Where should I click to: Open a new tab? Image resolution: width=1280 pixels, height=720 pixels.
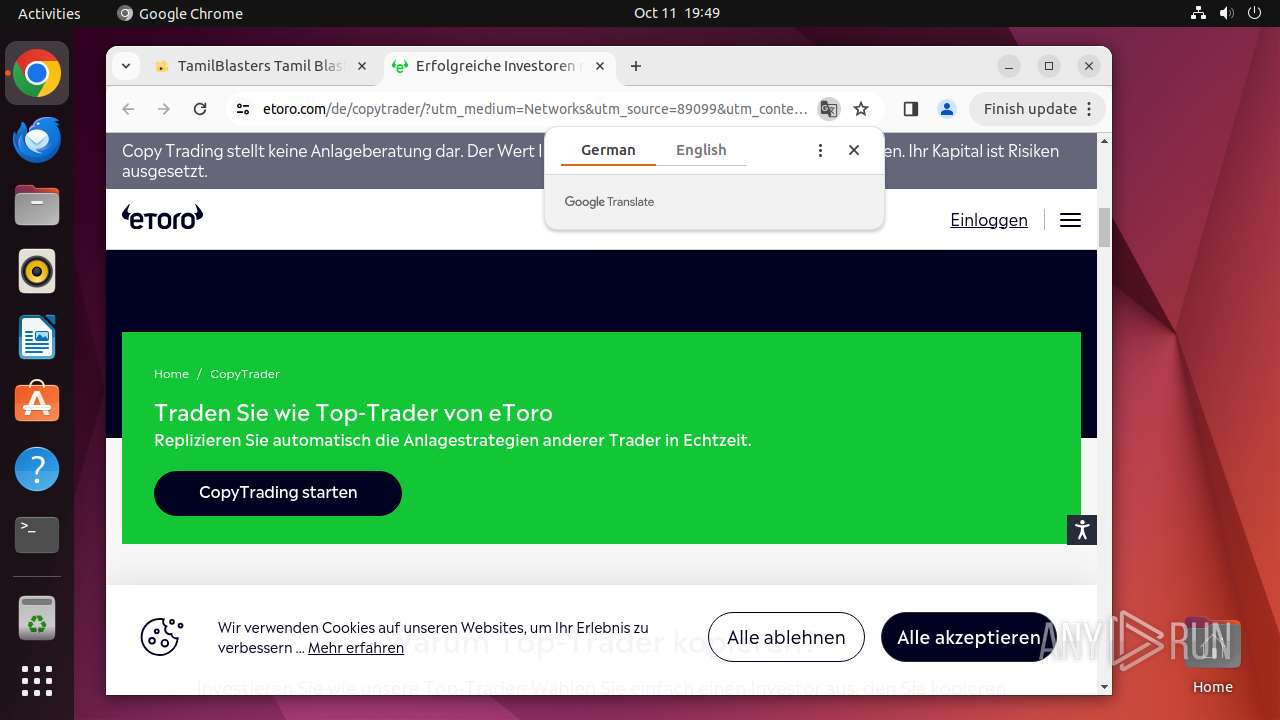[x=636, y=66]
